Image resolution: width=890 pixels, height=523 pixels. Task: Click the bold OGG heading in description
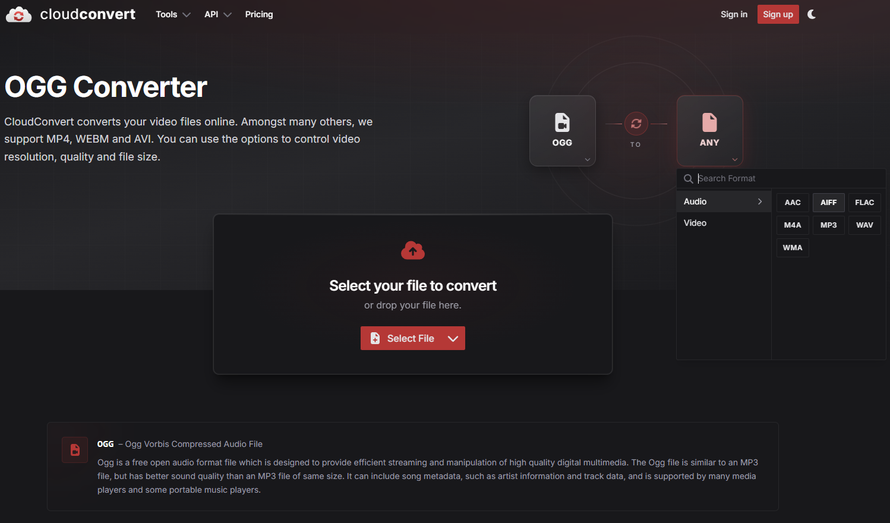[x=106, y=444]
